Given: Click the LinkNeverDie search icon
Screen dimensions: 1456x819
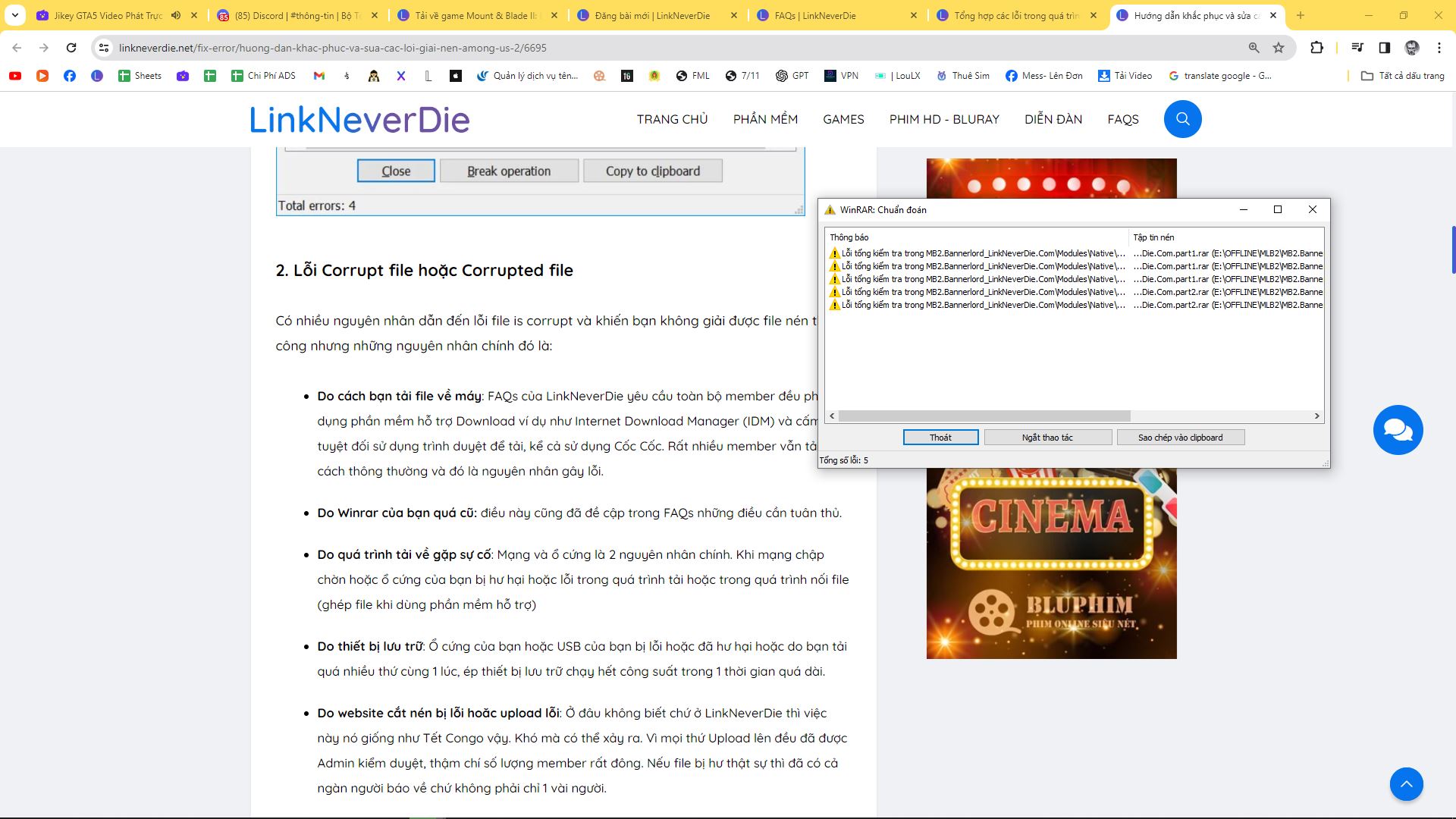Looking at the screenshot, I should (x=1182, y=119).
